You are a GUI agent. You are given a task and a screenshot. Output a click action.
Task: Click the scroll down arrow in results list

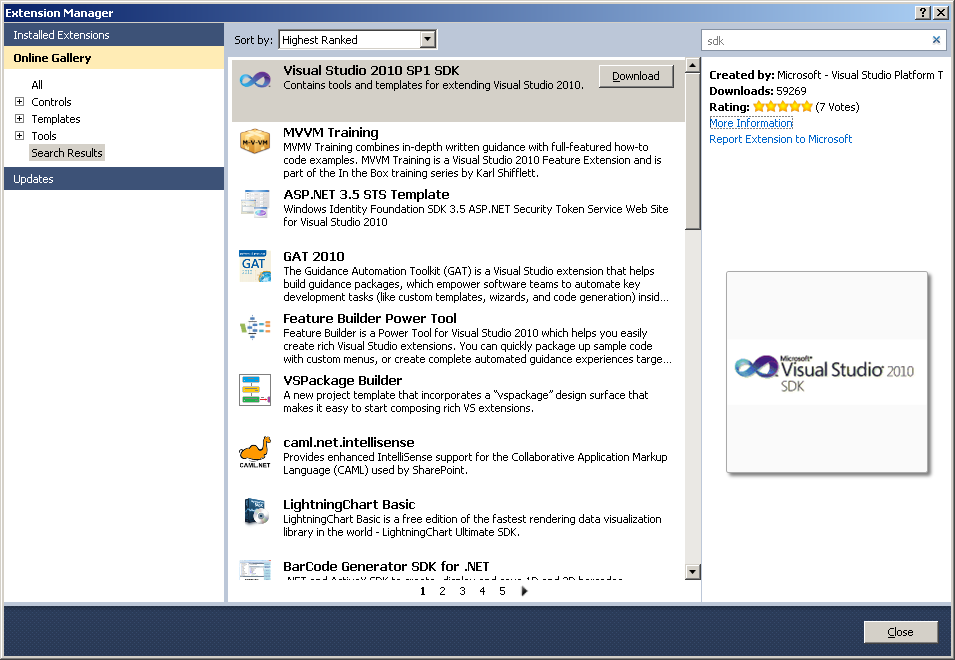(692, 571)
